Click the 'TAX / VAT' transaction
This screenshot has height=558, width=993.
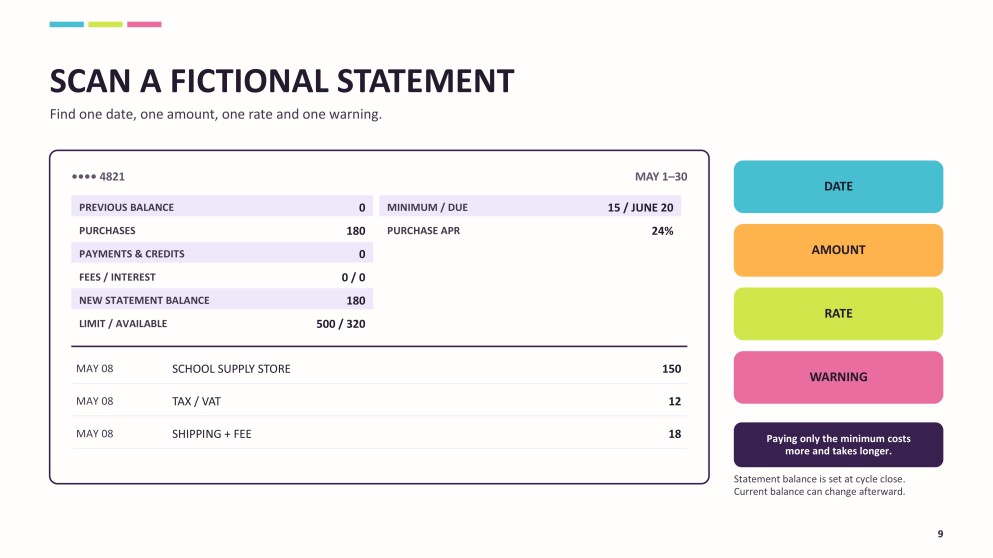click(196, 402)
